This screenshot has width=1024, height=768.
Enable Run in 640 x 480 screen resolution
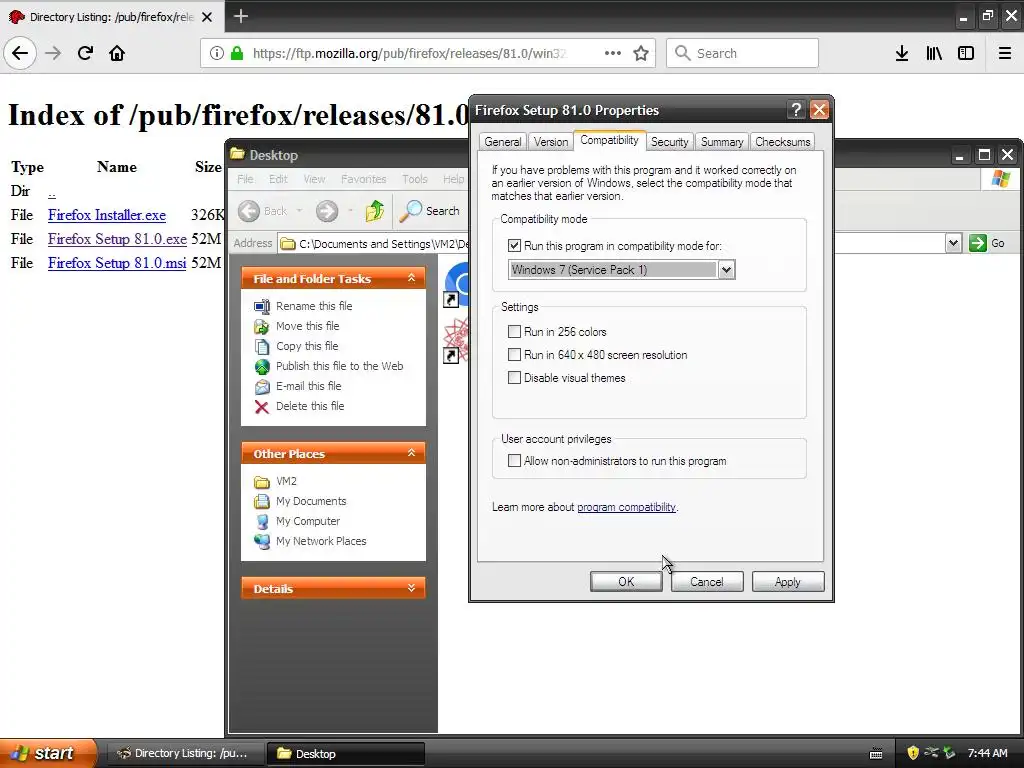pos(515,355)
